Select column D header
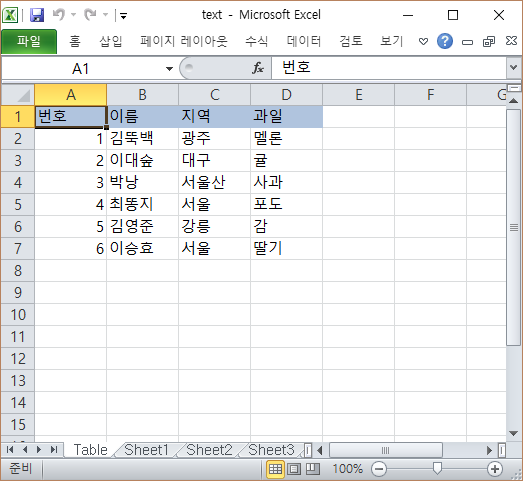Screen dimensions: 523x481 [x=287, y=95]
